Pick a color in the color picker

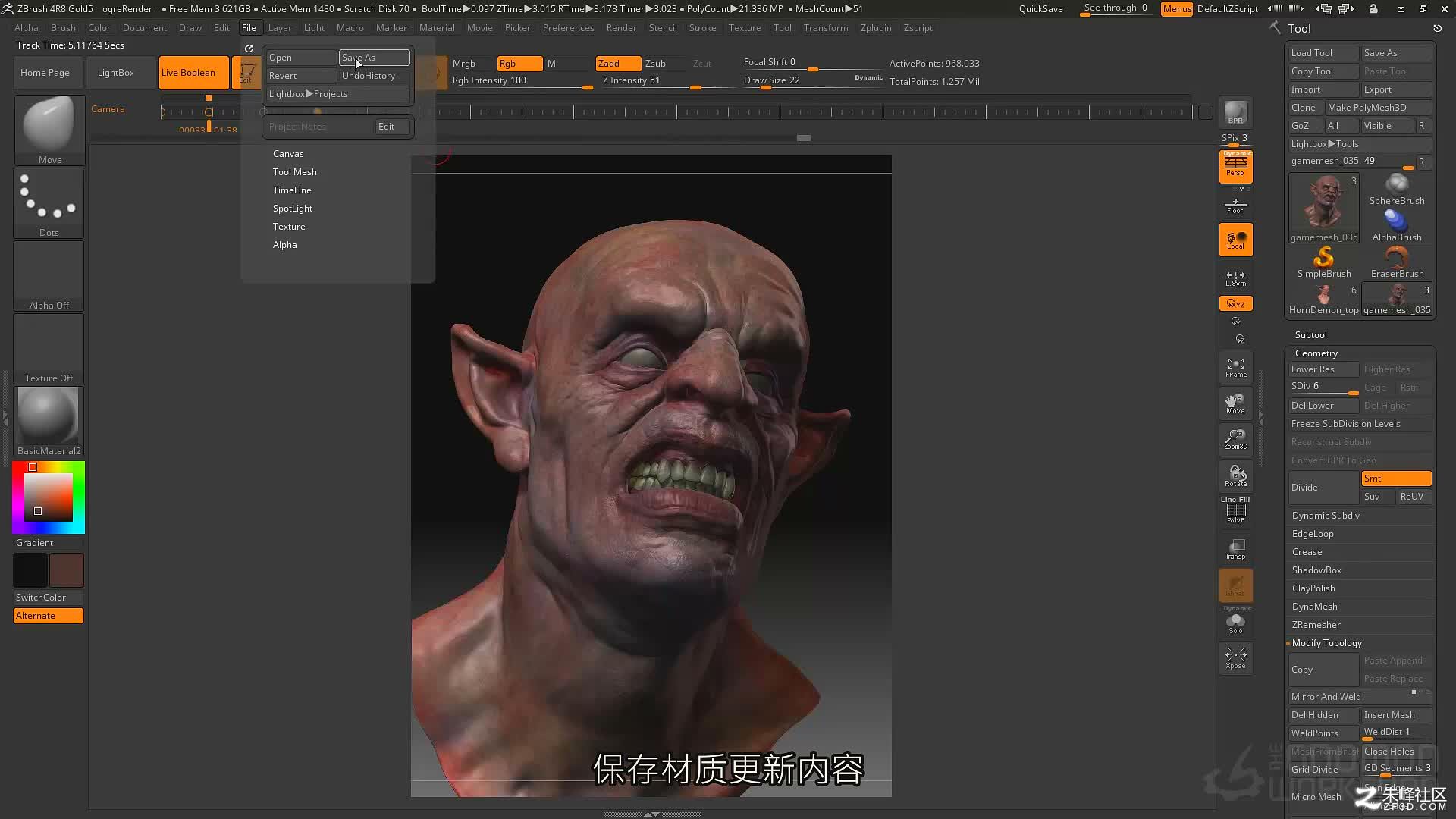pyautogui.click(x=49, y=497)
